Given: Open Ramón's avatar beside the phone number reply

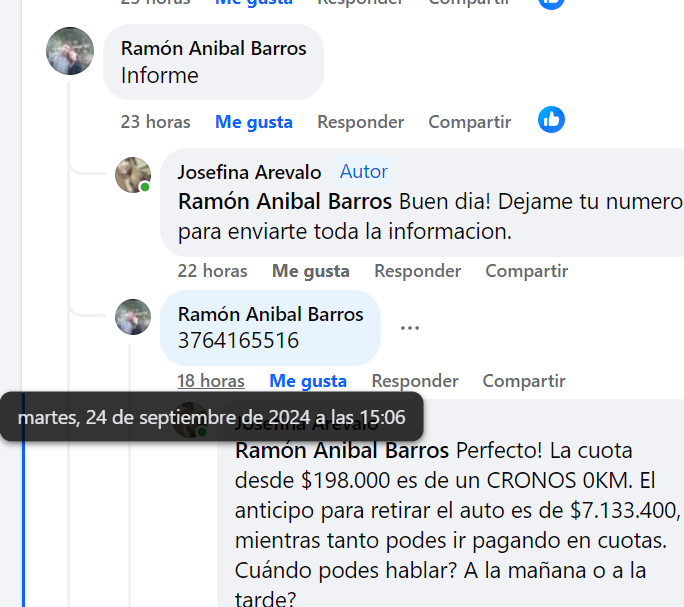Looking at the screenshot, I should tap(133, 317).
